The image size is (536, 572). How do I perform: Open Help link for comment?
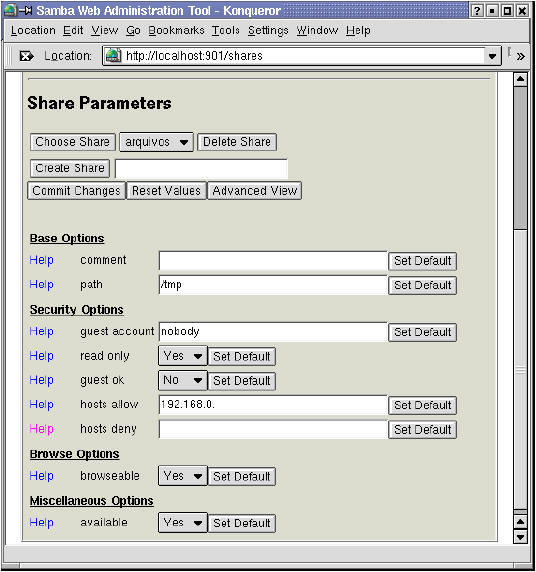click(x=41, y=260)
